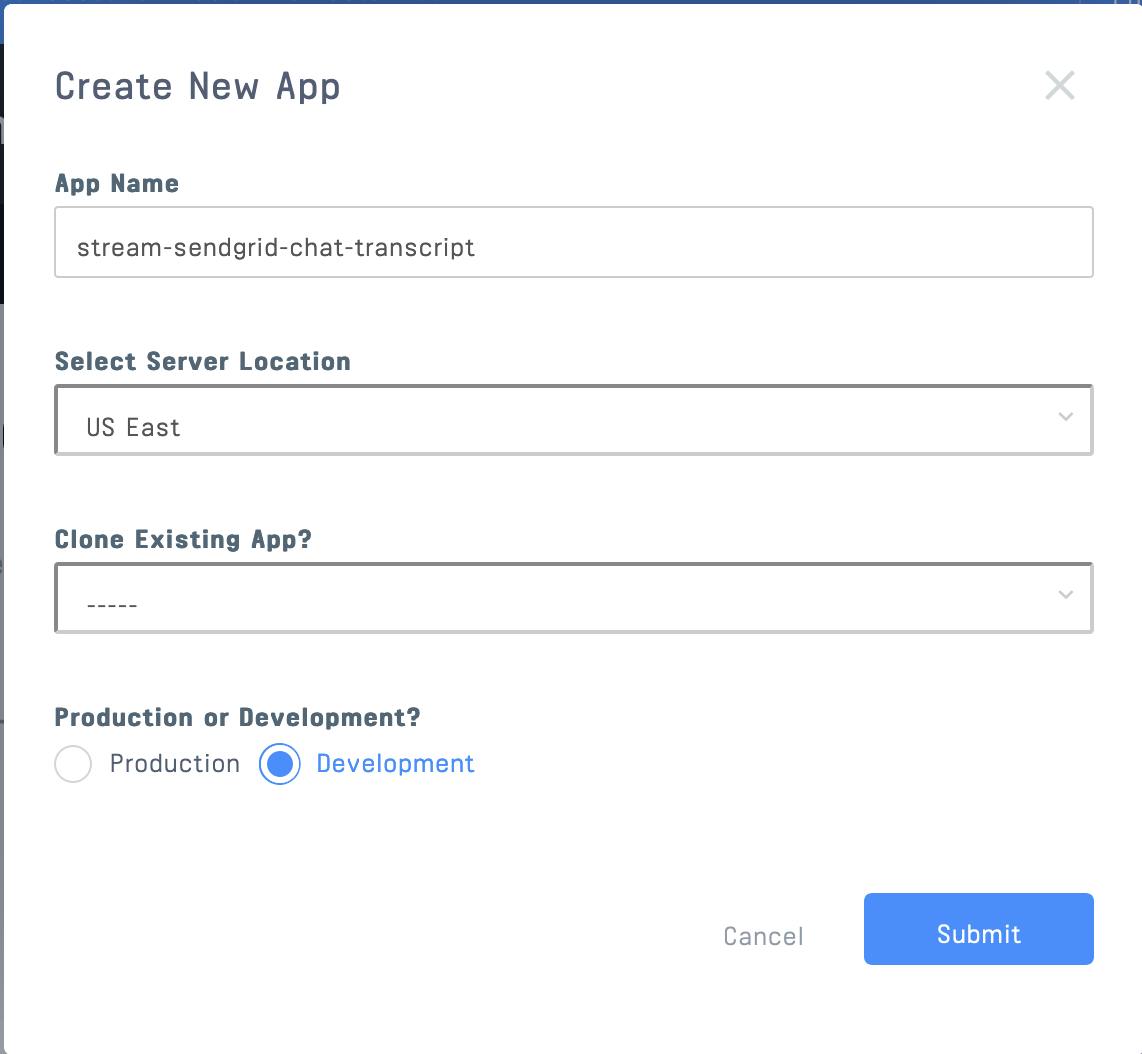This screenshot has height=1054, width=1142.
Task: Select the Development radio button
Action: click(x=280, y=763)
